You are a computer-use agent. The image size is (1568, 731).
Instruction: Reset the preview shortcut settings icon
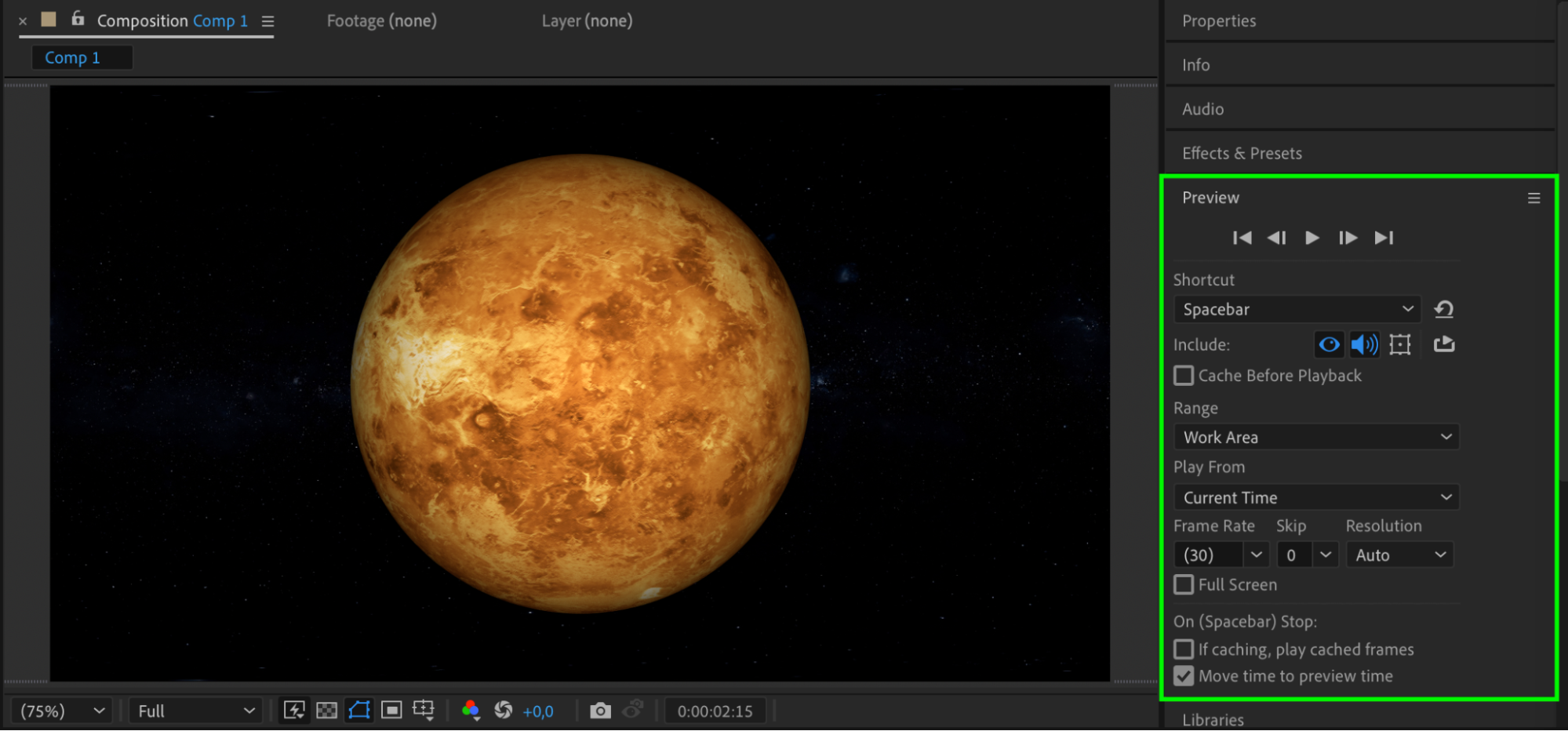coord(1443,309)
